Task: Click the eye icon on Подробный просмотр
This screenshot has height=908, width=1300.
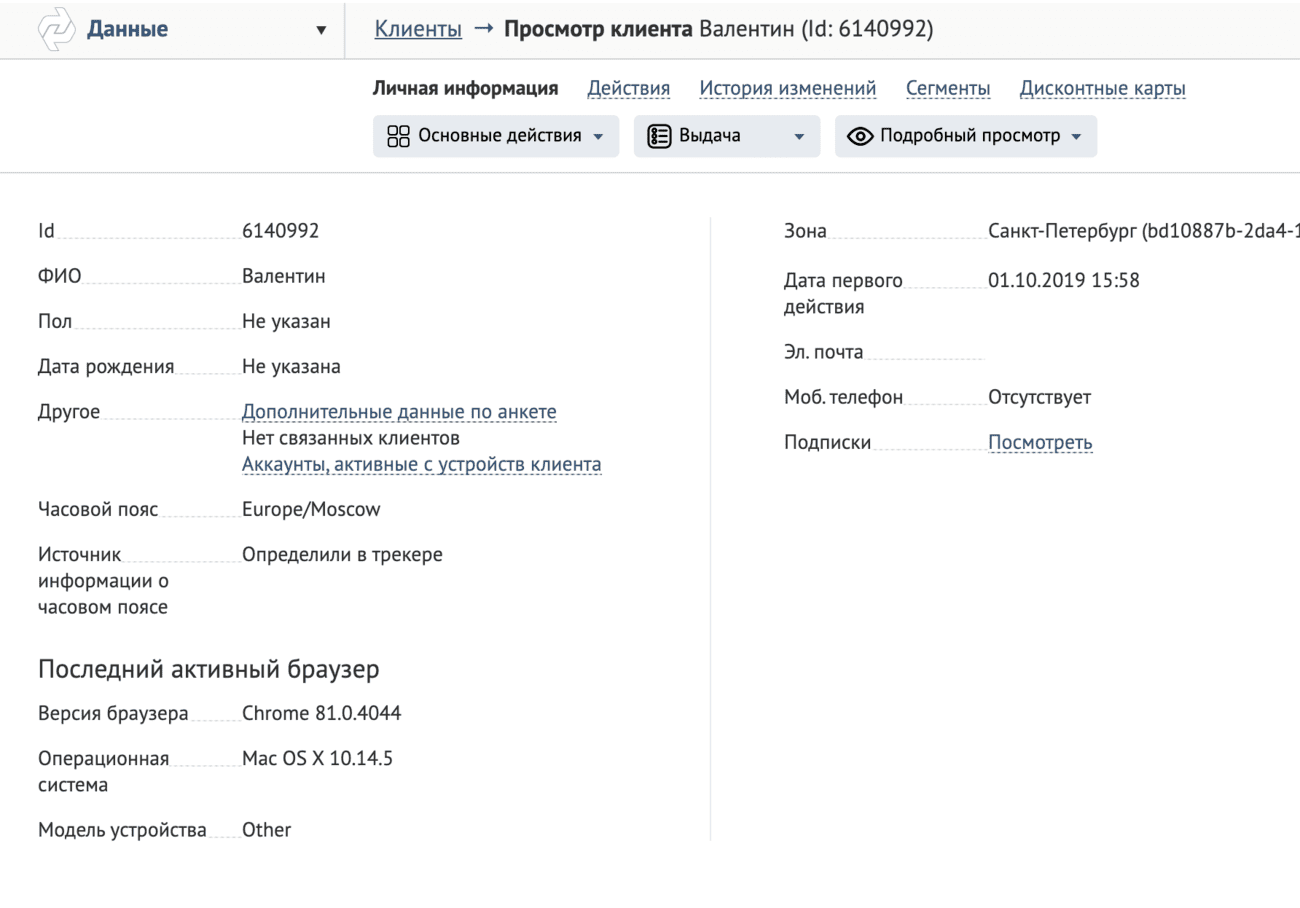Action: [861, 136]
